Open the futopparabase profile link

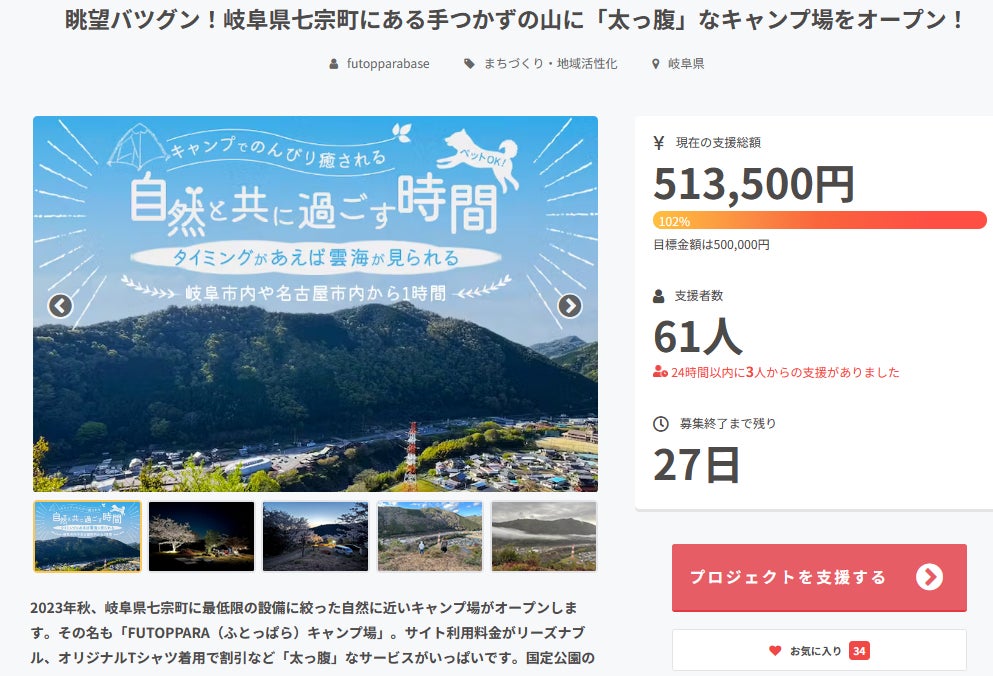[388, 64]
